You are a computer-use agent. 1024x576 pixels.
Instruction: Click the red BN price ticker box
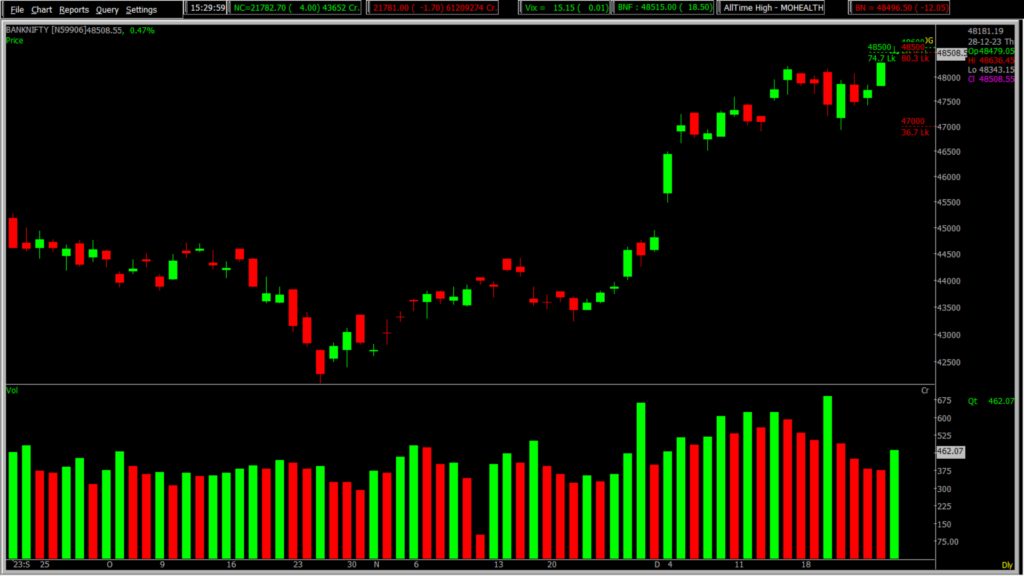[x=900, y=8]
